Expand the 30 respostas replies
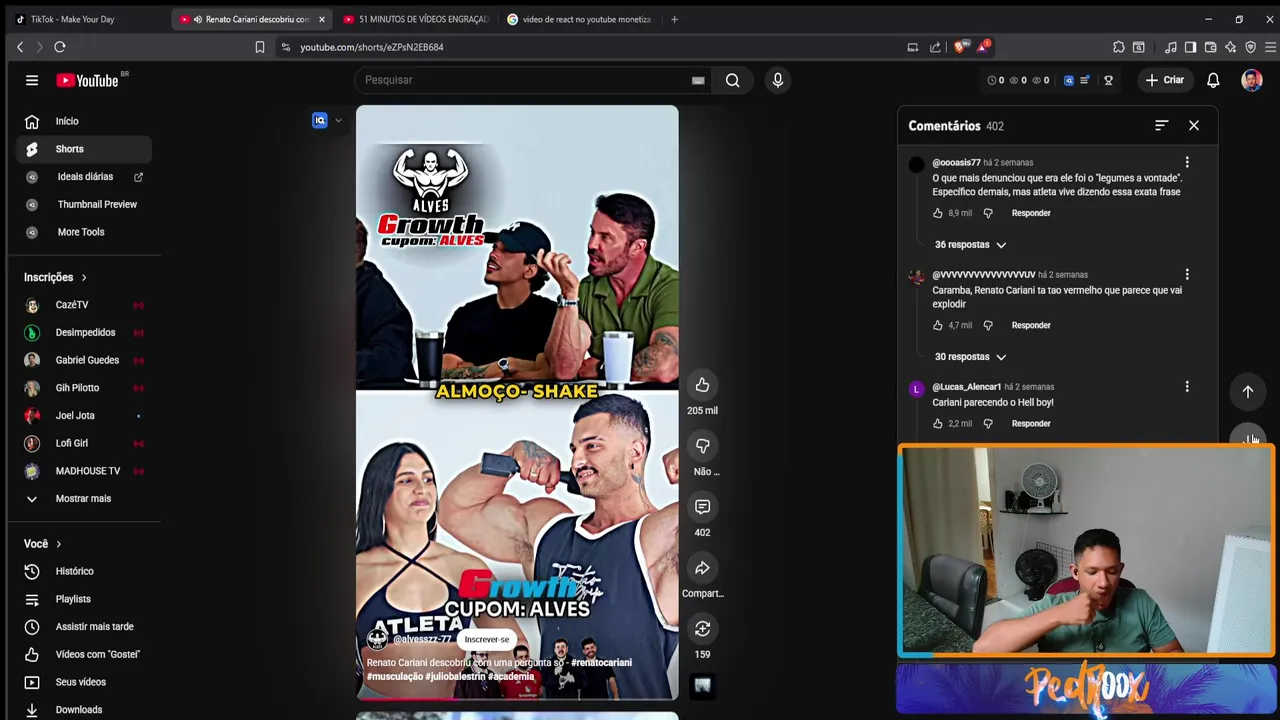This screenshot has width=1280, height=720. tap(970, 357)
